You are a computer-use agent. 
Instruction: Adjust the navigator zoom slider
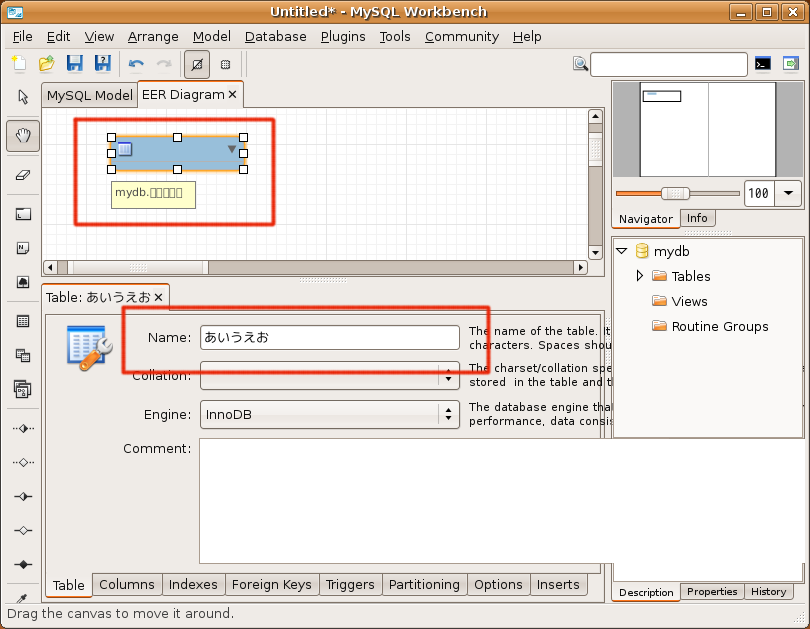coord(676,193)
